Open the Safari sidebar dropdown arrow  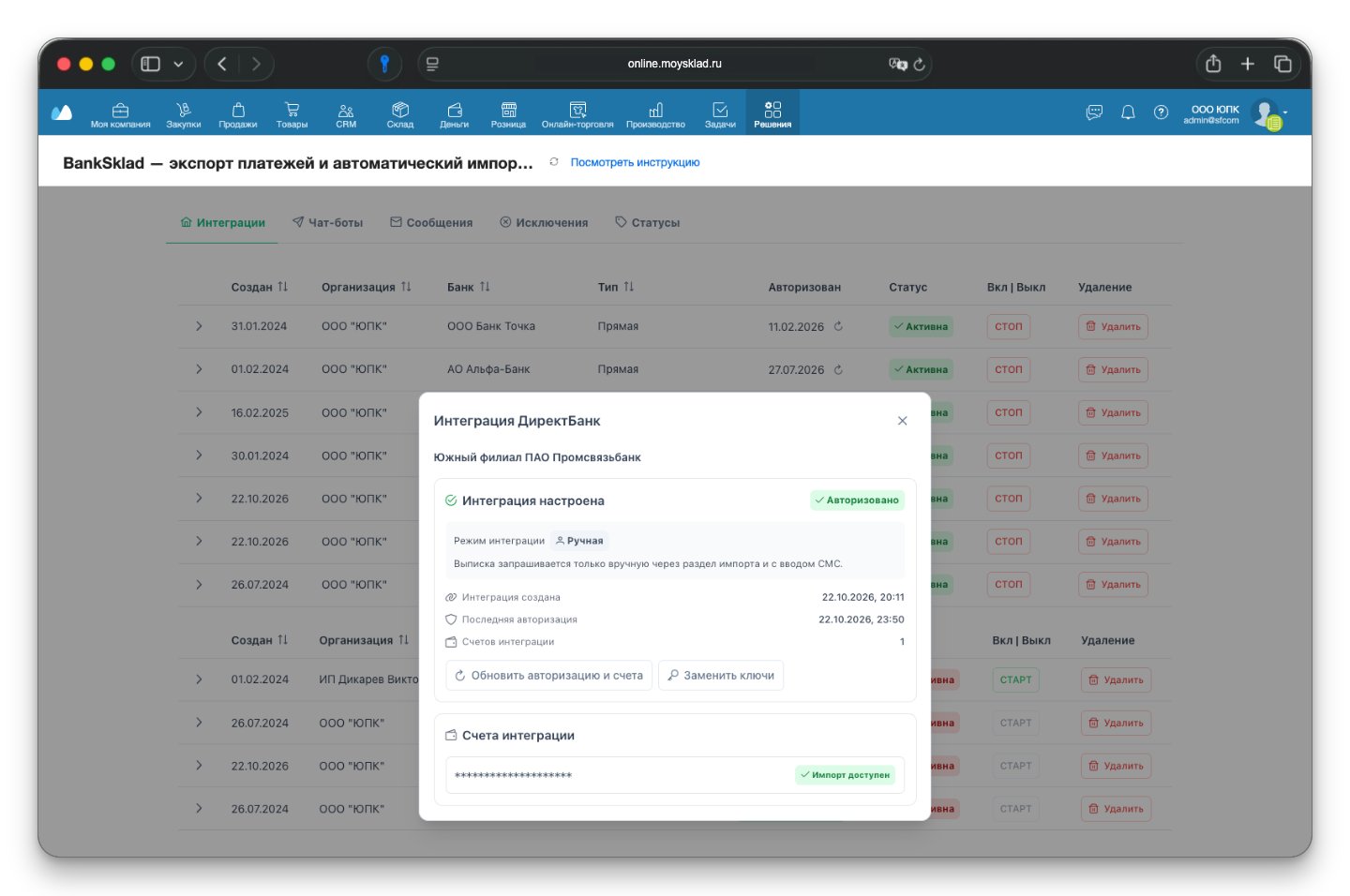(178, 64)
